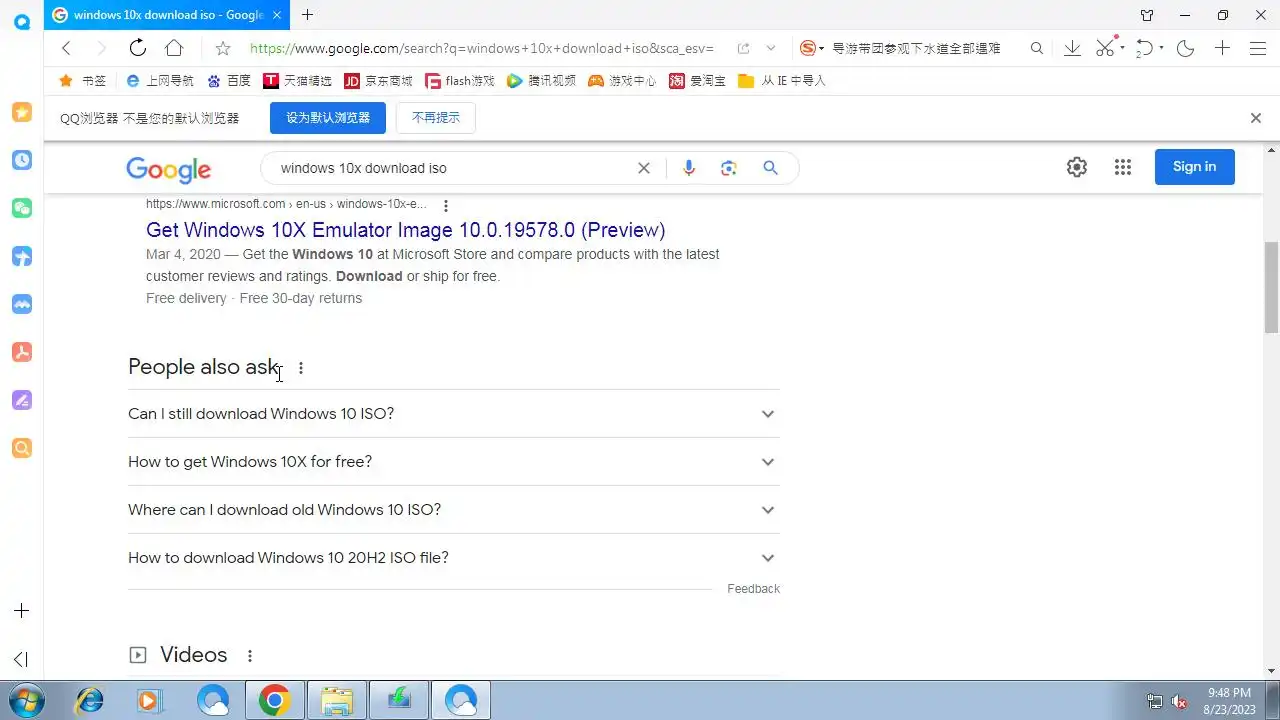Open Google settings gear

coord(1077,167)
